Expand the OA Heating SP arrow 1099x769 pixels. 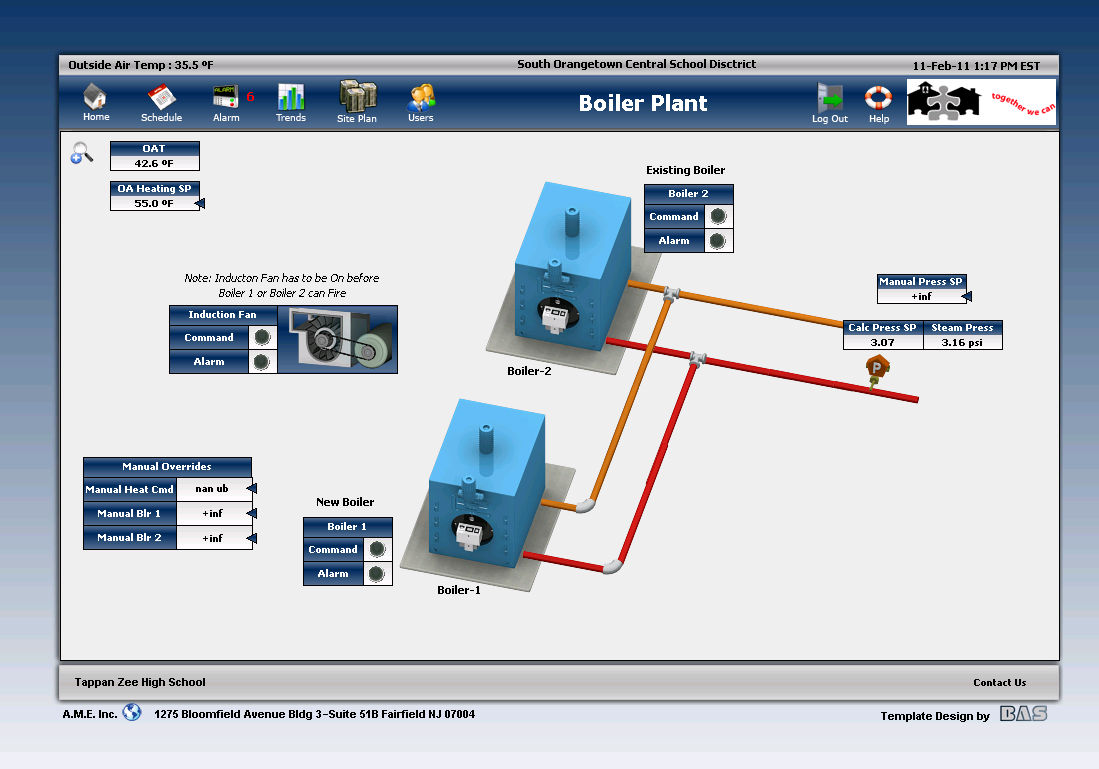pos(200,204)
